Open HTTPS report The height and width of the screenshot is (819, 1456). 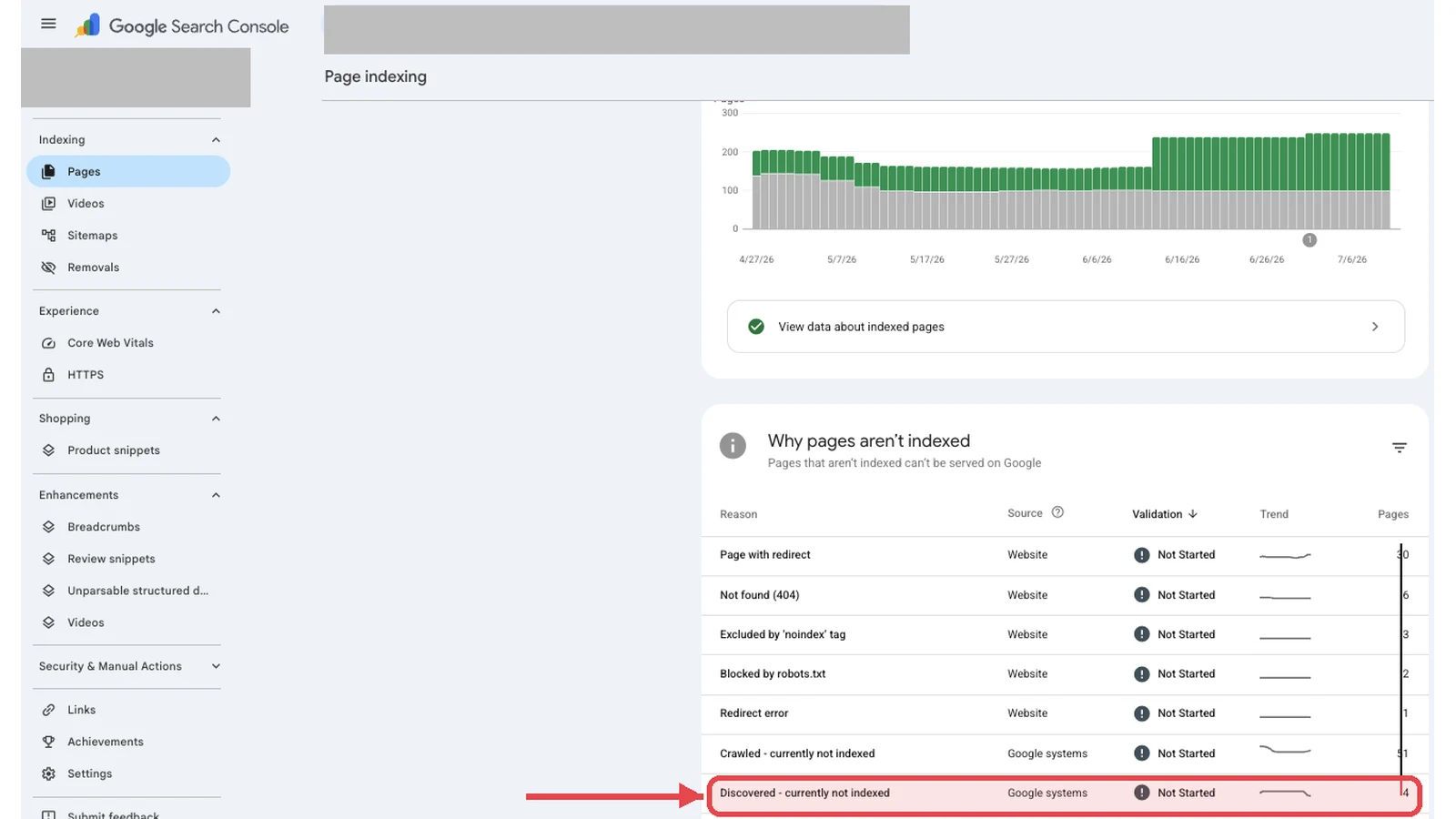tap(128, 374)
